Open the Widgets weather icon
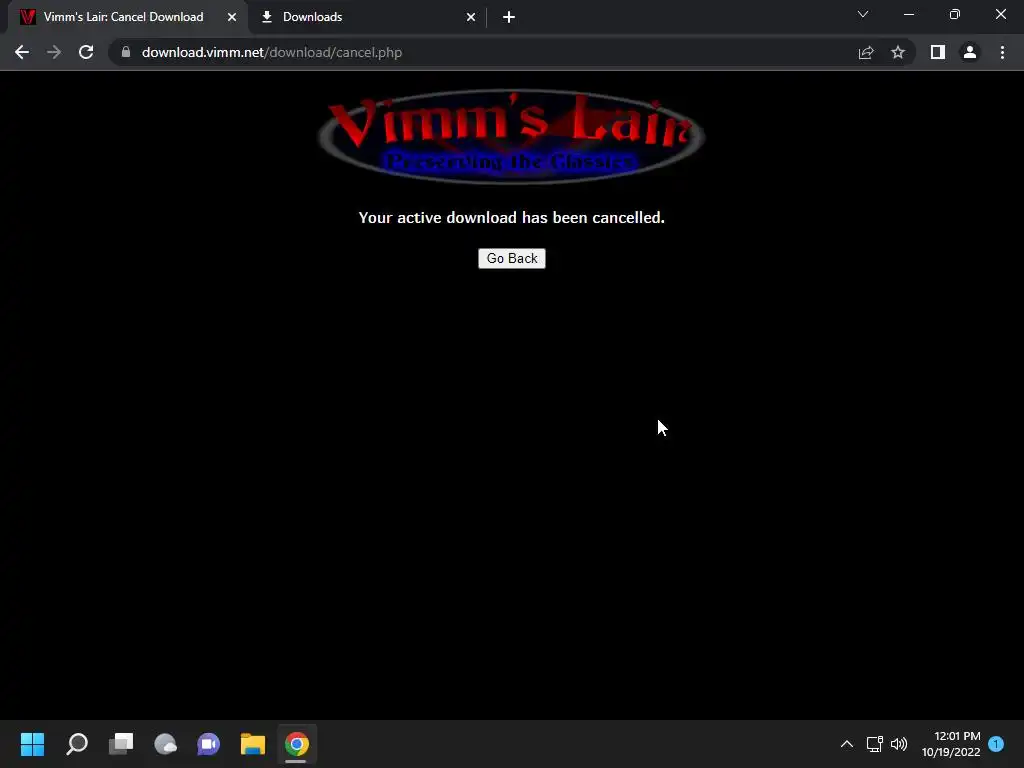The width and height of the screenshot is (1024, 768). (x=165, y=744)
